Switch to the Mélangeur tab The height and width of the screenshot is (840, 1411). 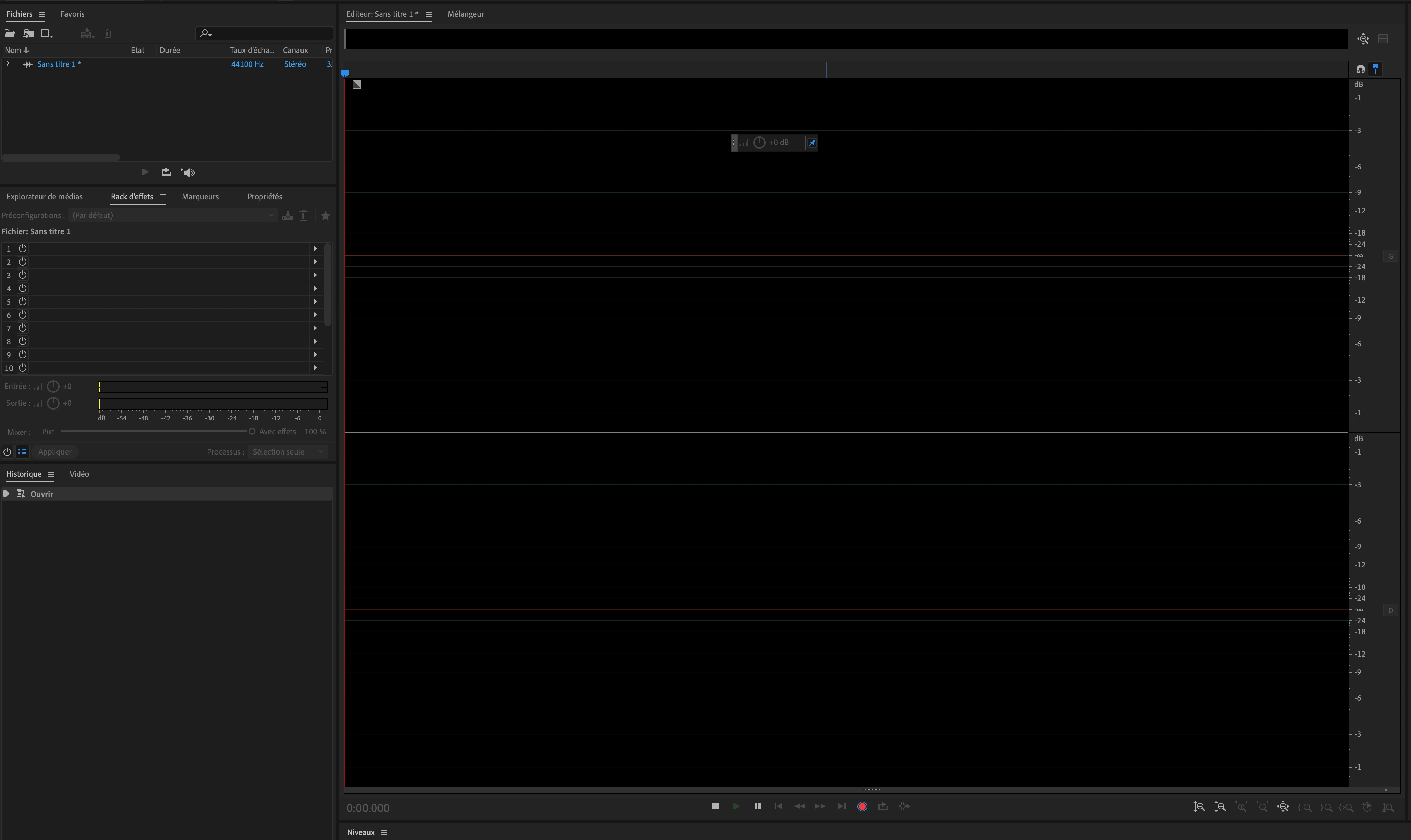pyautogui.click(x=465, y=14)
